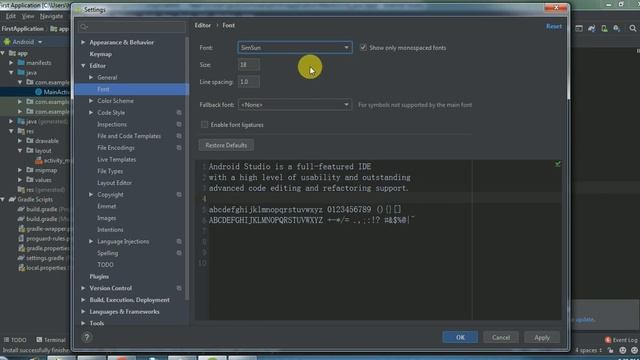640x360 pixels.
Task: Select Keymap in settings tree
Action: pyautogui.click(x=100, y=54)
